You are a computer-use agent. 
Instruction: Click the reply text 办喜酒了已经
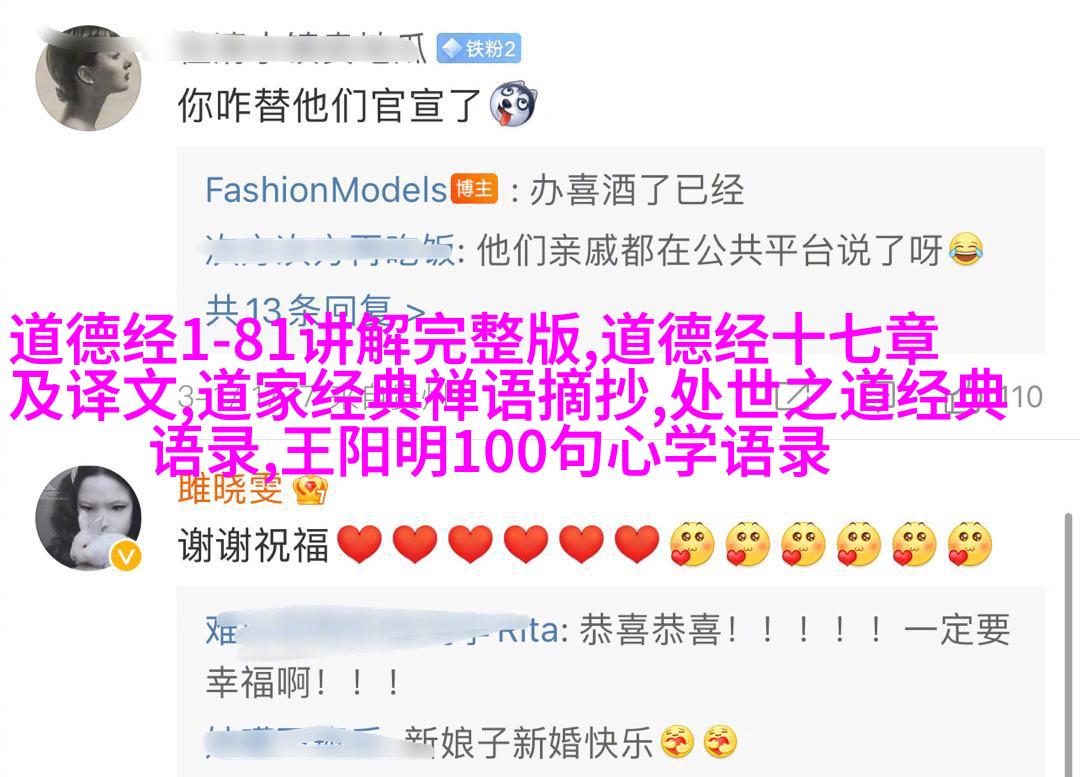tap(636, 190)
